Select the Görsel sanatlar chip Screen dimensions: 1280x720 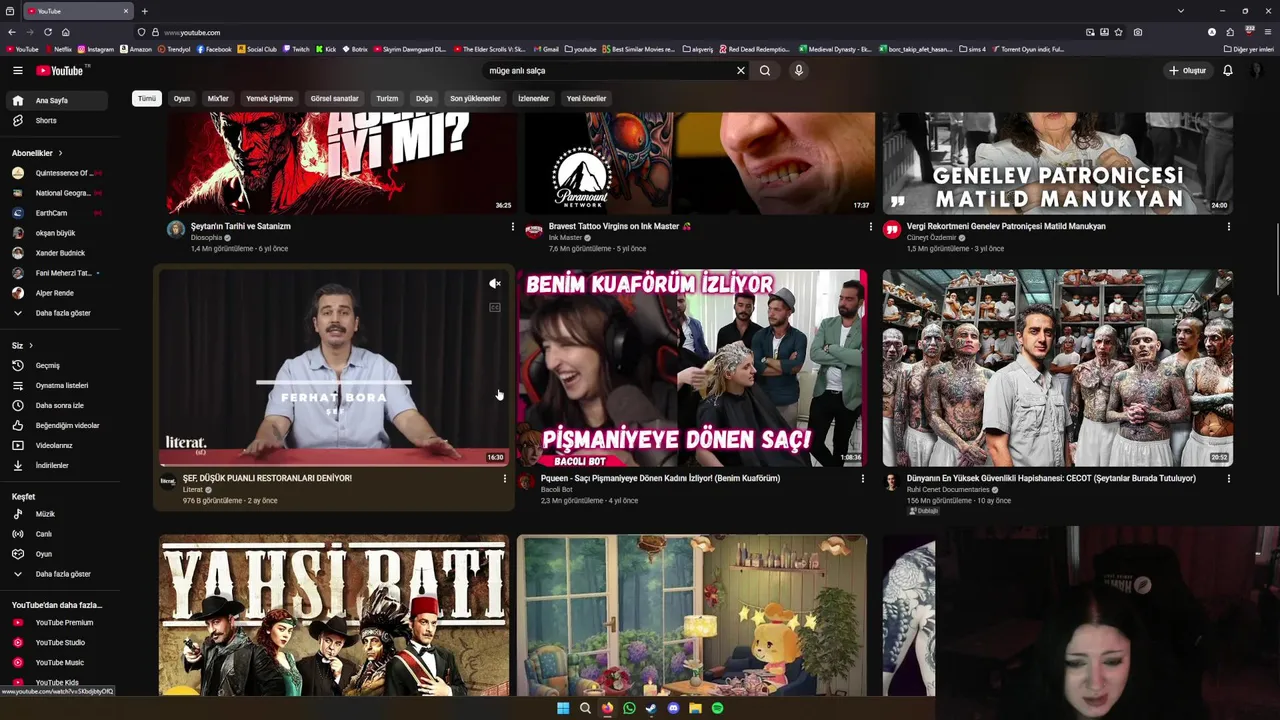pos(334,98)
